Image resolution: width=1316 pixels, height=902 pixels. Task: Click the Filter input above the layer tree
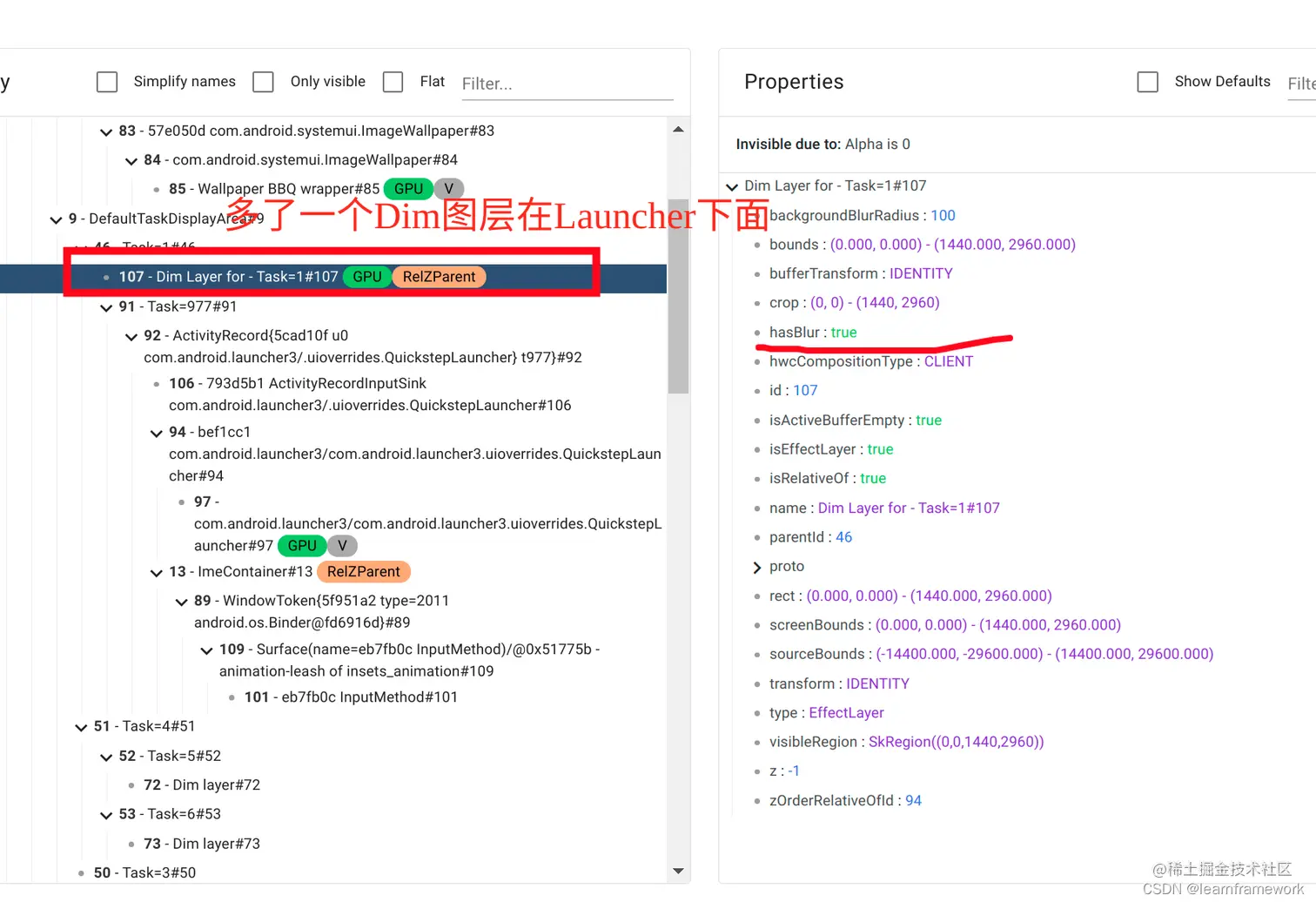[x=567, y=84]
